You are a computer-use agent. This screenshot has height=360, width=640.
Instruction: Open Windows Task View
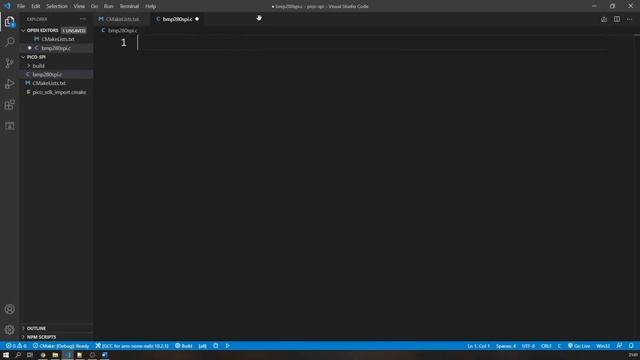[30, 355]
